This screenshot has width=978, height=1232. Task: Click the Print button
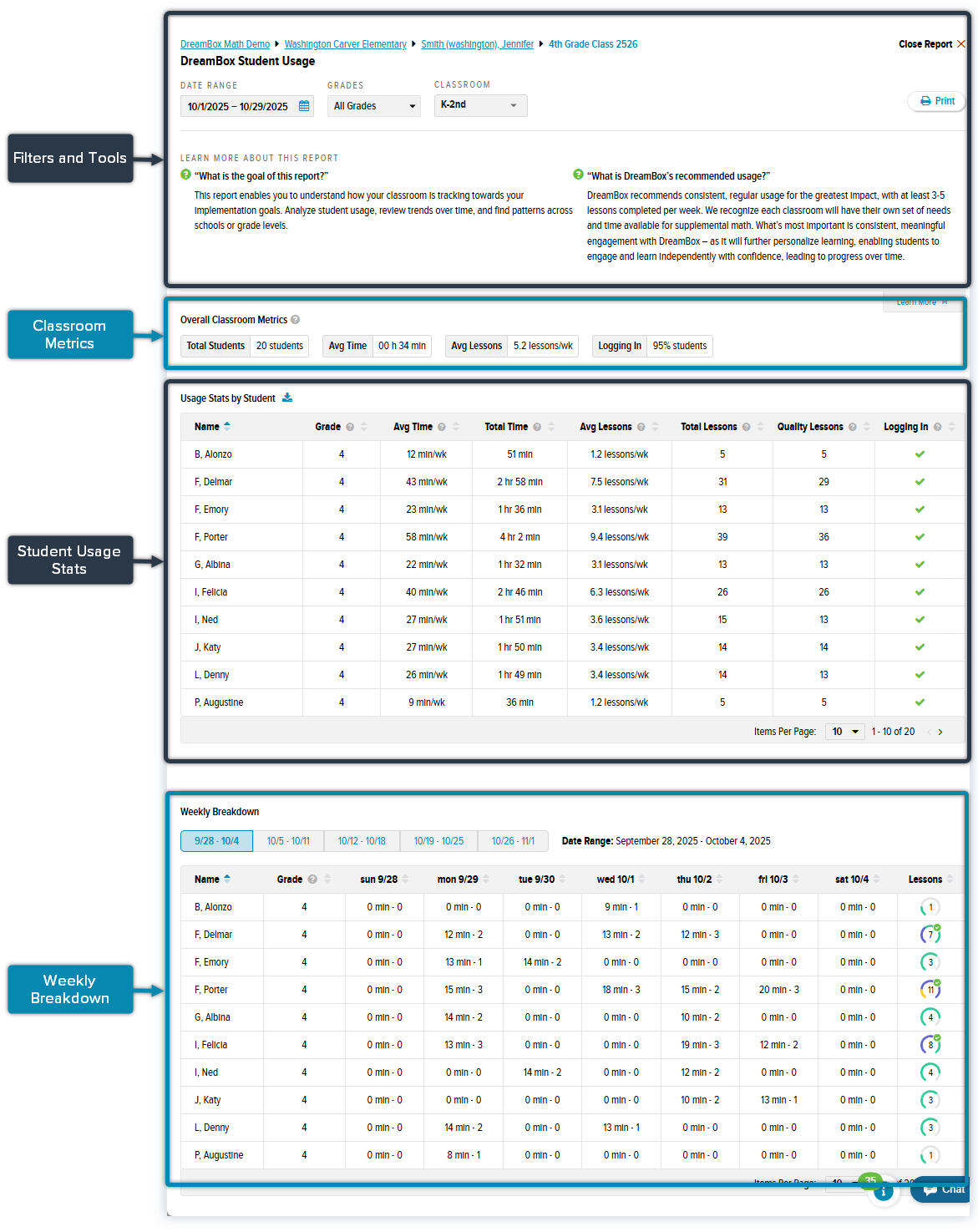click(937, 101)
